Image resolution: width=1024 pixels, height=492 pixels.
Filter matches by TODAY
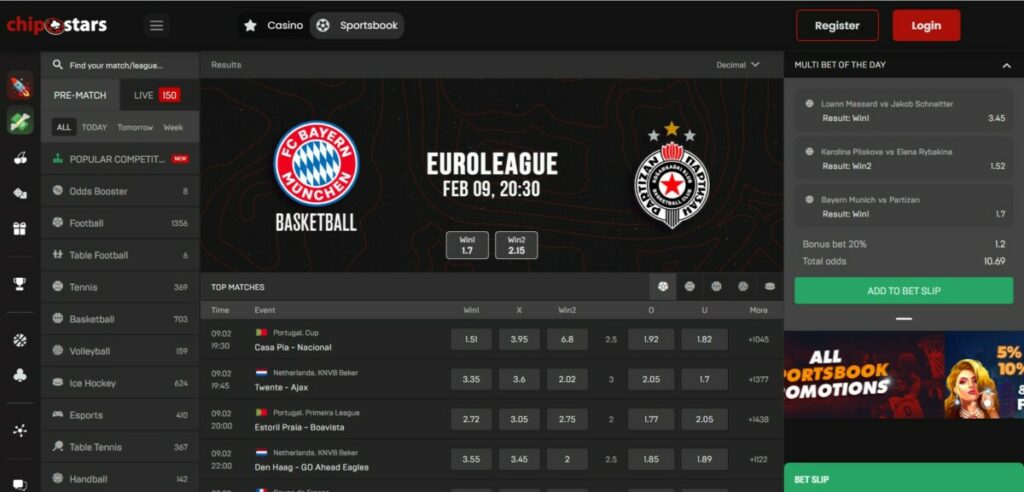coord(94,127)
